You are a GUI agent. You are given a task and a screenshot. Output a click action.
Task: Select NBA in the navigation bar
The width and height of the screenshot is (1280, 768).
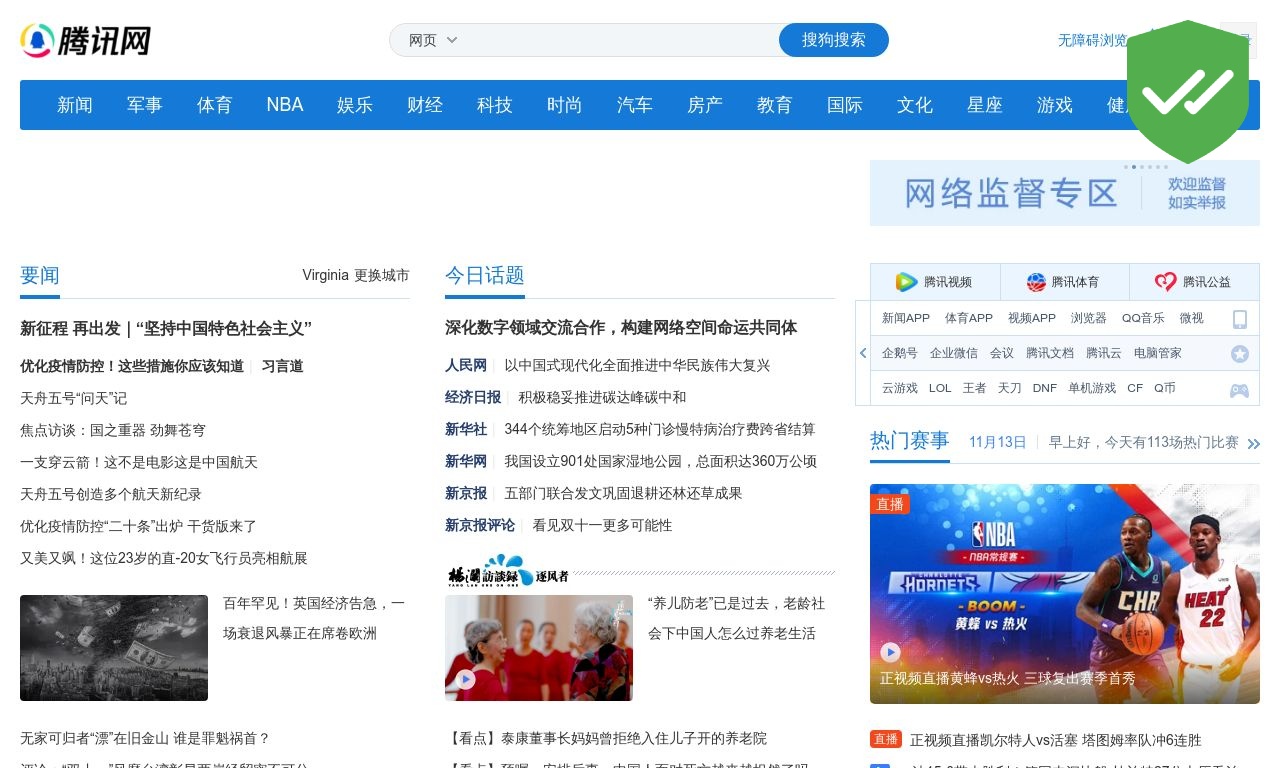click(285, 105)
